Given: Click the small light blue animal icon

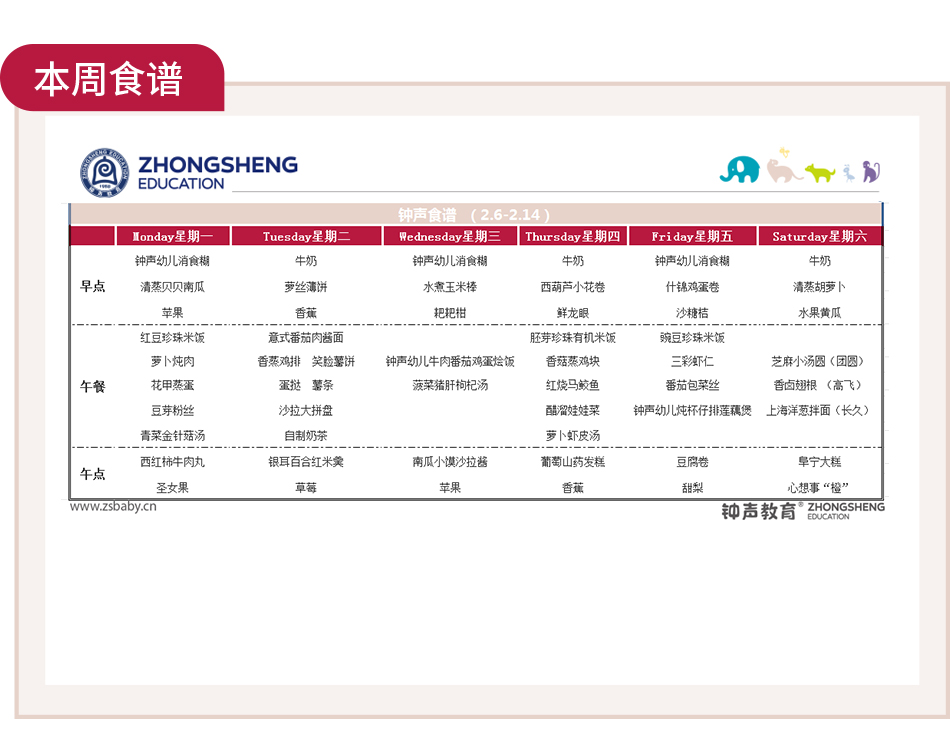Looking at the screenshot, I should [848, 172].
